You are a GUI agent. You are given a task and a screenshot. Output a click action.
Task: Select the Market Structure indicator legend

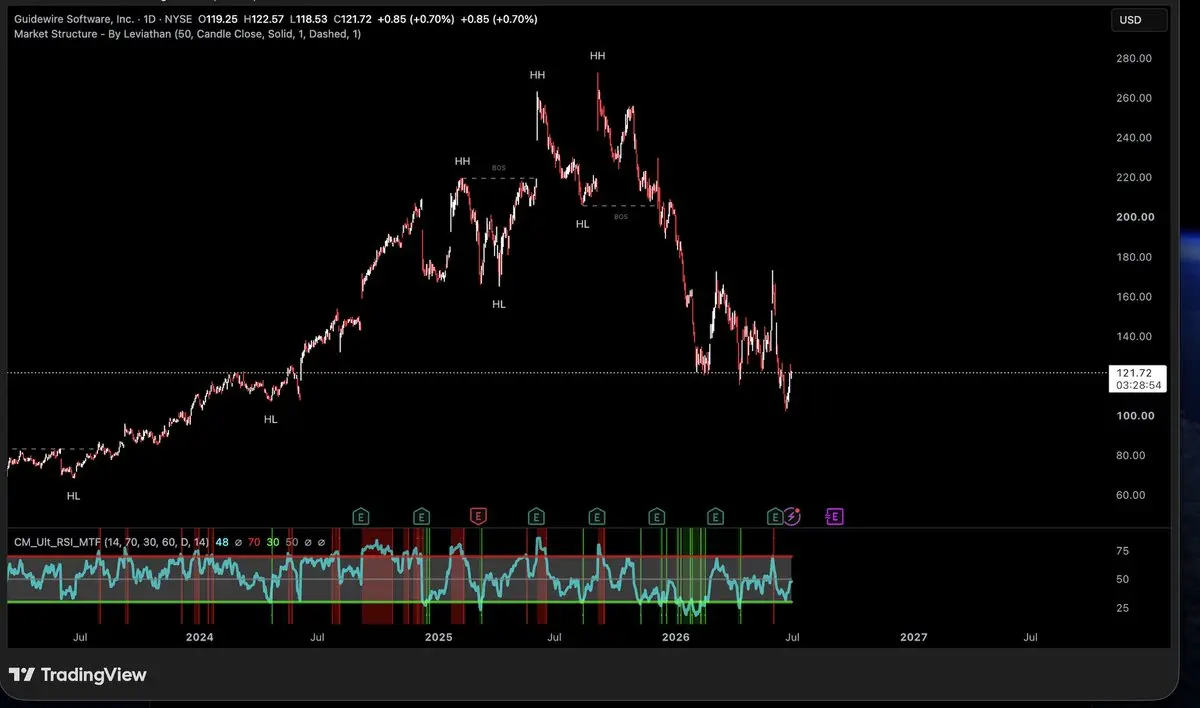coord(188,34)
